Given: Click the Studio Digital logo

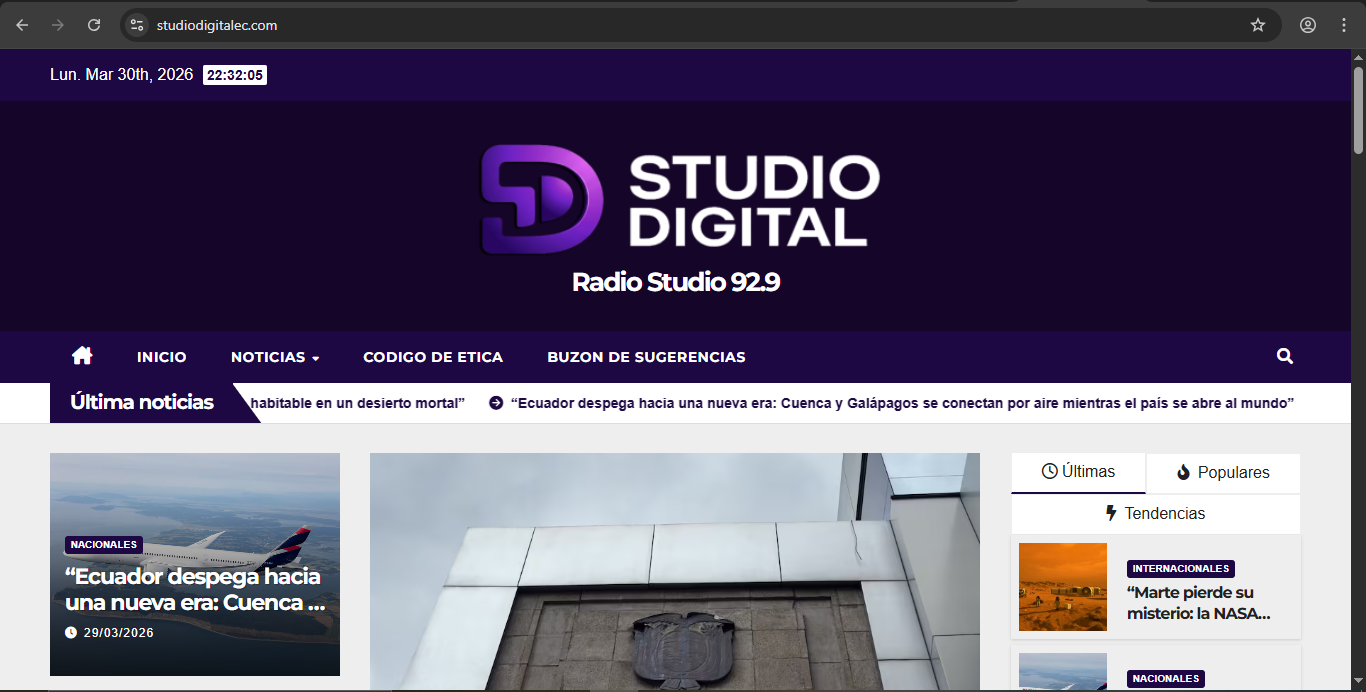Looking at the screenshot, I should 680,198.
